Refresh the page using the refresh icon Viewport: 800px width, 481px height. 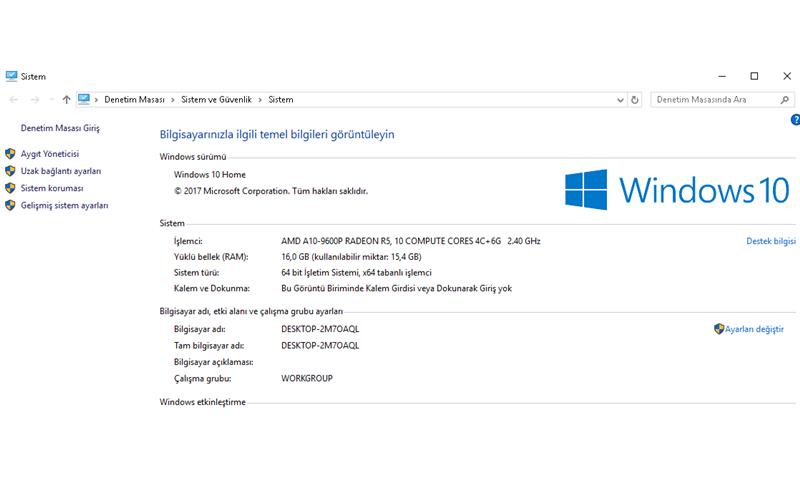pos(635,100)
